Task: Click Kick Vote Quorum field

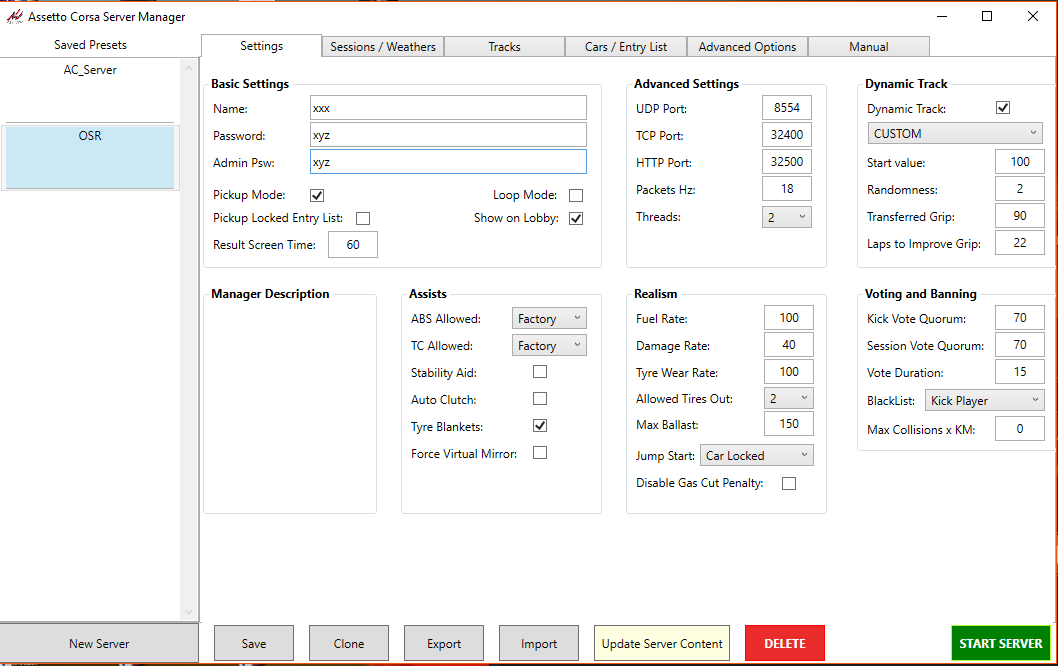Action: 1020,318
